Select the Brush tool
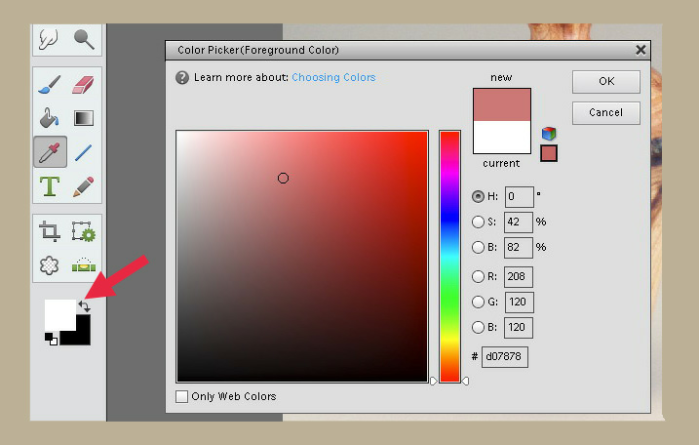The height and width of the screenshot is (445, 700). pos(49,86)
